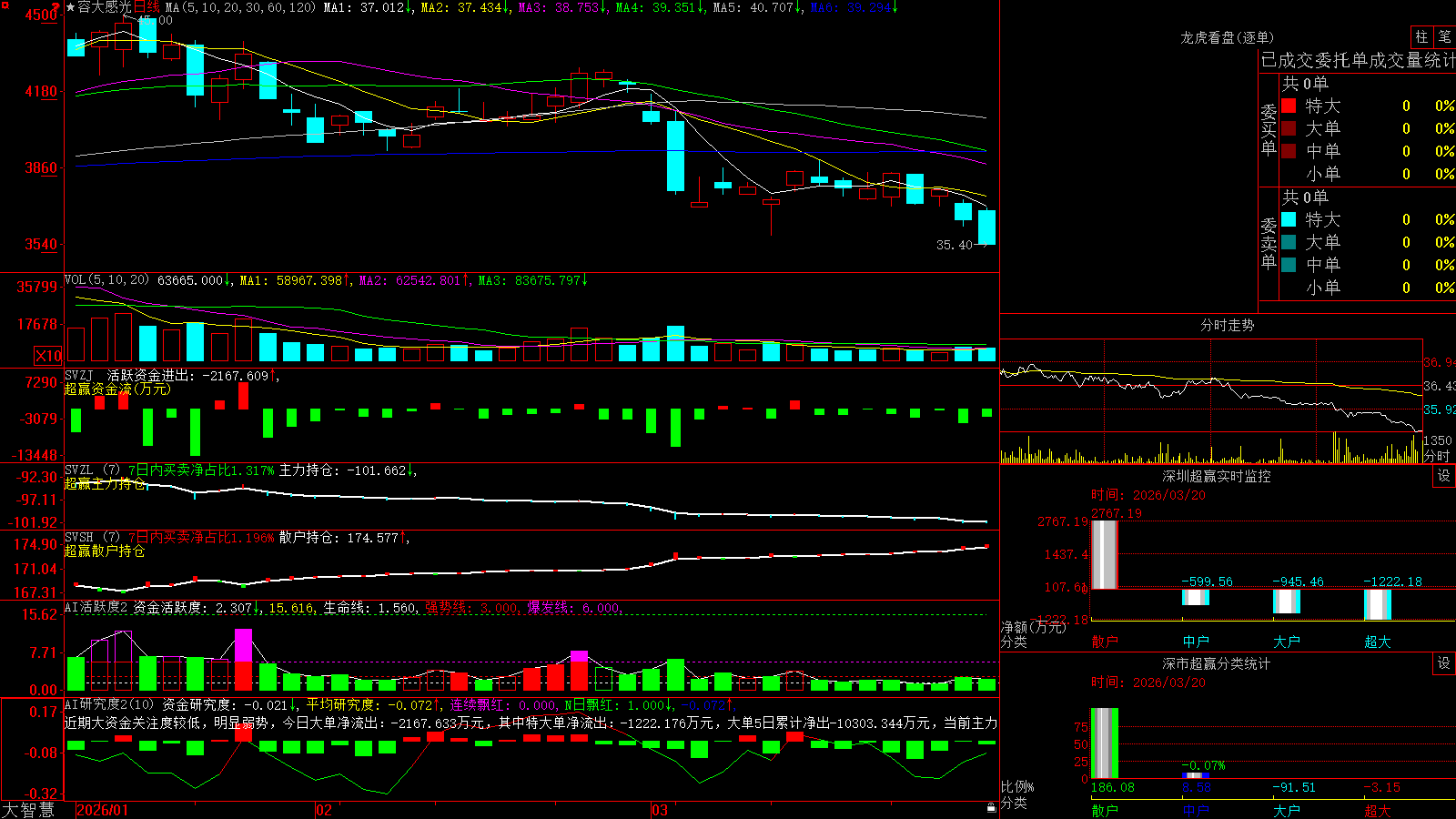This screenshot has width=1456, height=819.
Task: Click the MA5: 40.707 value
Action: coord(756,7)
